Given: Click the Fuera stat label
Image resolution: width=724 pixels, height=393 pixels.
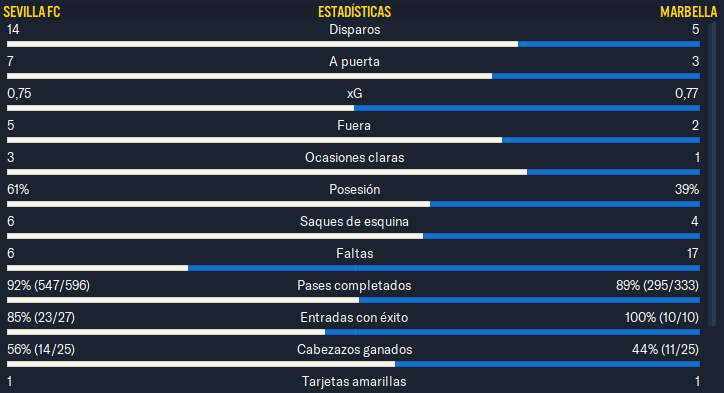Looking at the screenshot, I should 354,126.
